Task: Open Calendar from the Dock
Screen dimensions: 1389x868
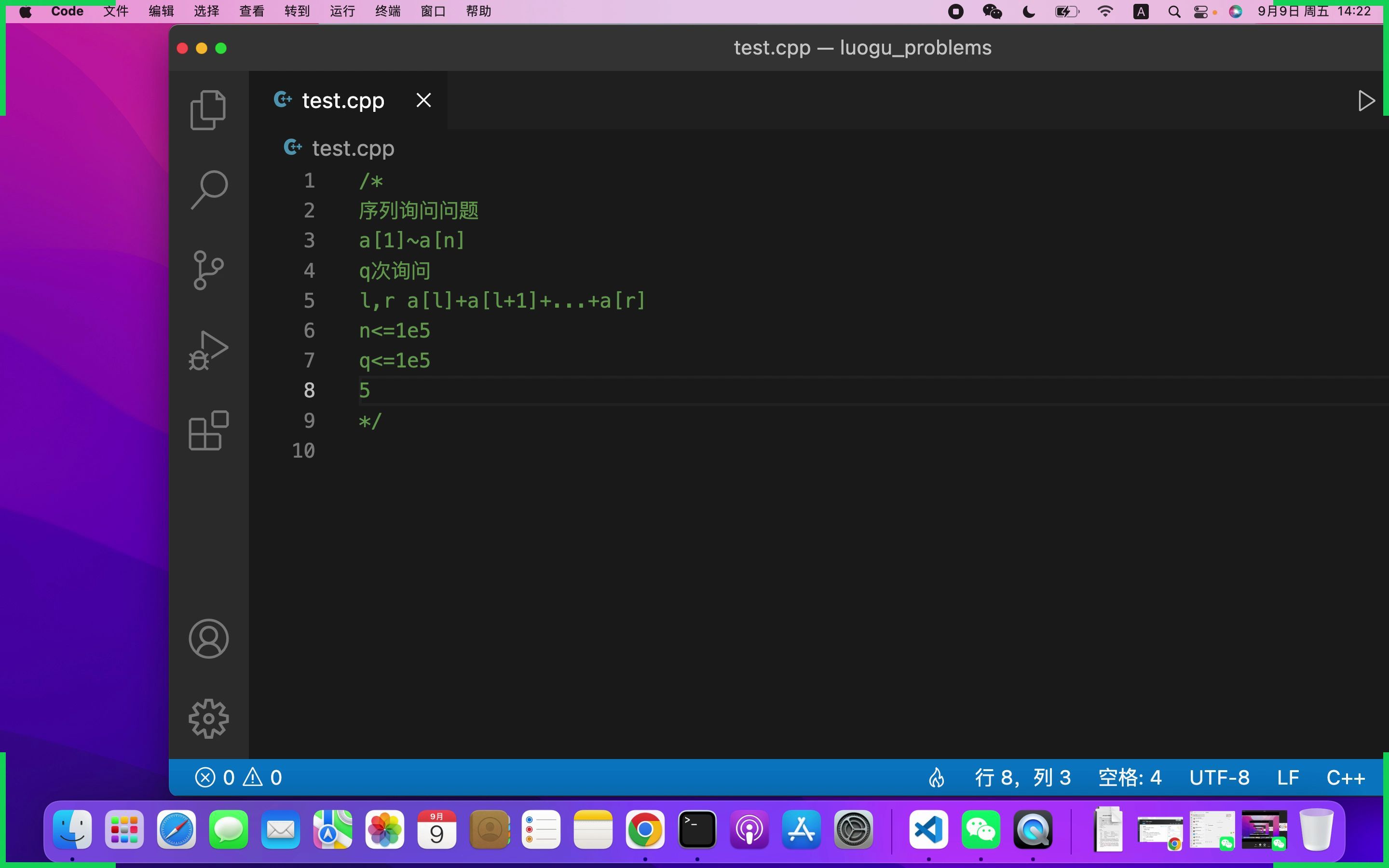Action: tap(437, 829)
